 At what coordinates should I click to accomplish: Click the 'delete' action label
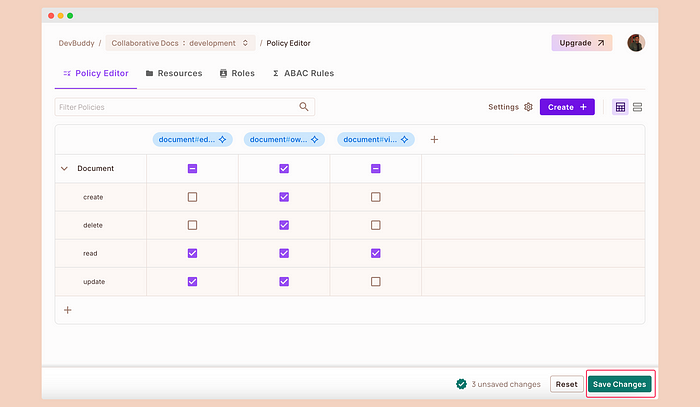(93, 225)
